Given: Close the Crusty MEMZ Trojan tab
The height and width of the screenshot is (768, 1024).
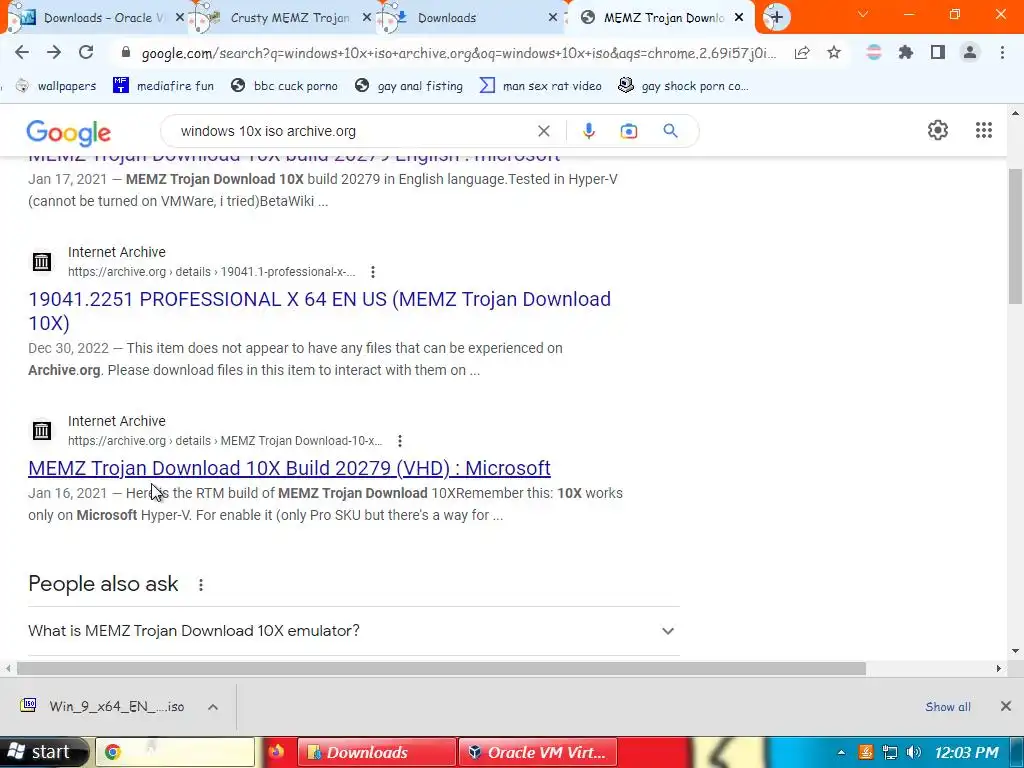Looking at the screenshot, I should coord(366,18).
